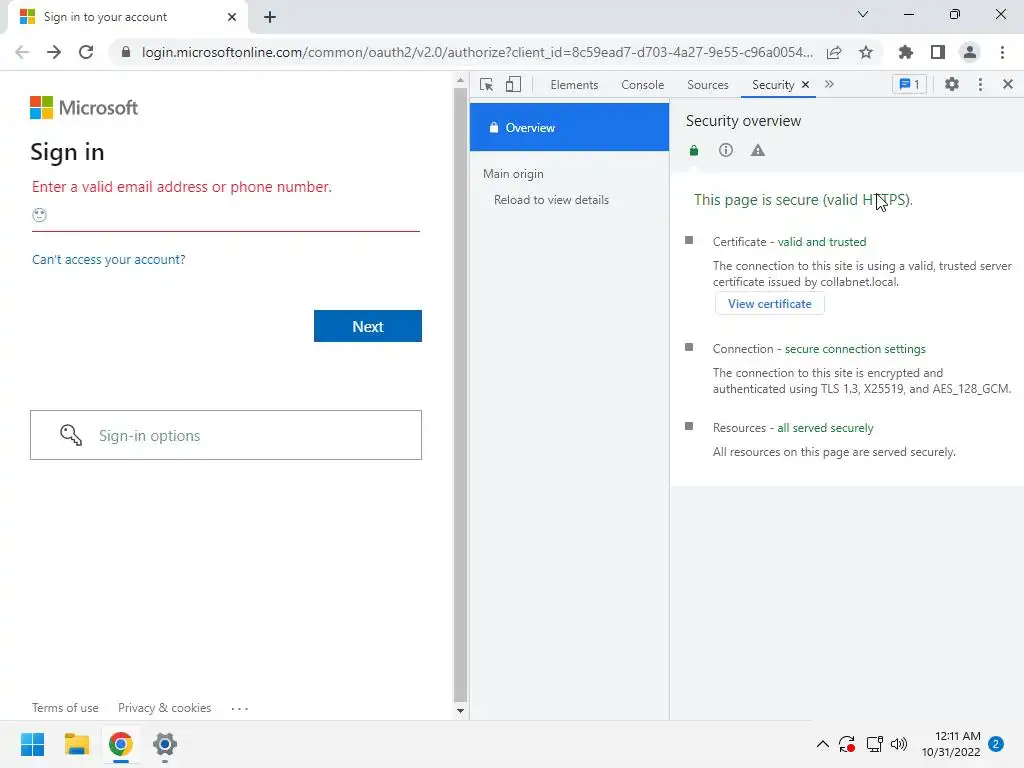Click the View certificate button
The image size is (1024, 768).
click(x=769, y=304)
